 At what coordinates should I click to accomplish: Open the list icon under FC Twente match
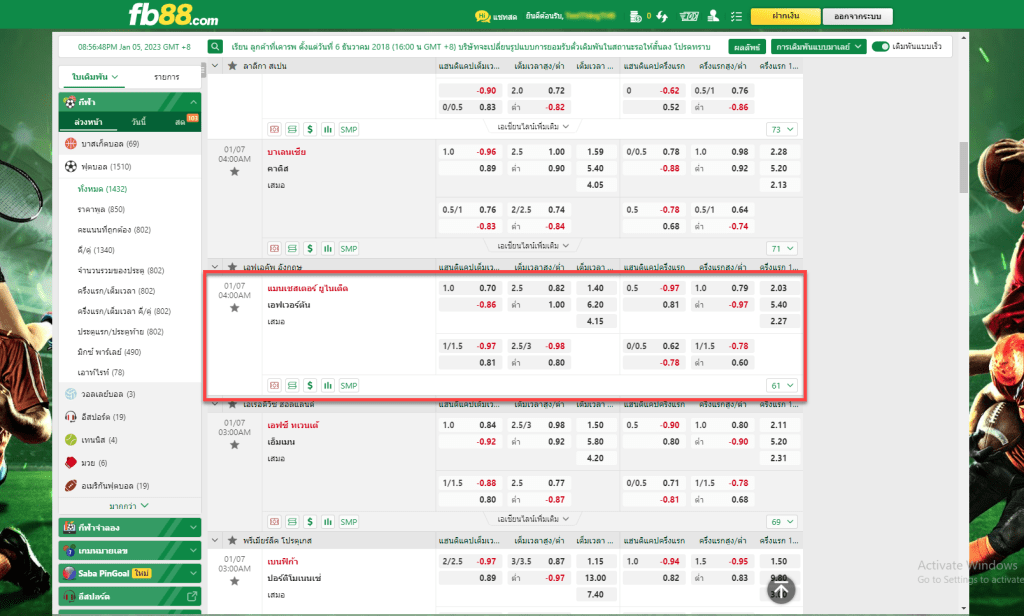pyautogui.click(x=292, y=521)
